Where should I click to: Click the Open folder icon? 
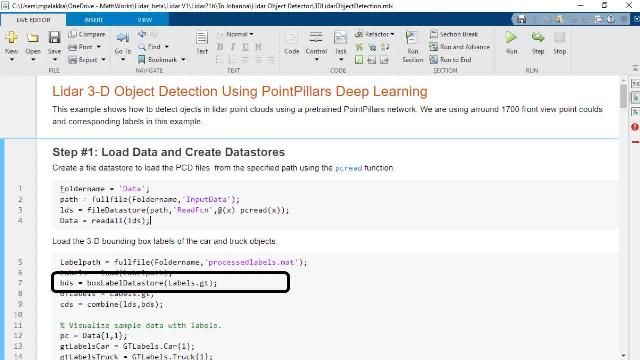click(x=33, y=38)
